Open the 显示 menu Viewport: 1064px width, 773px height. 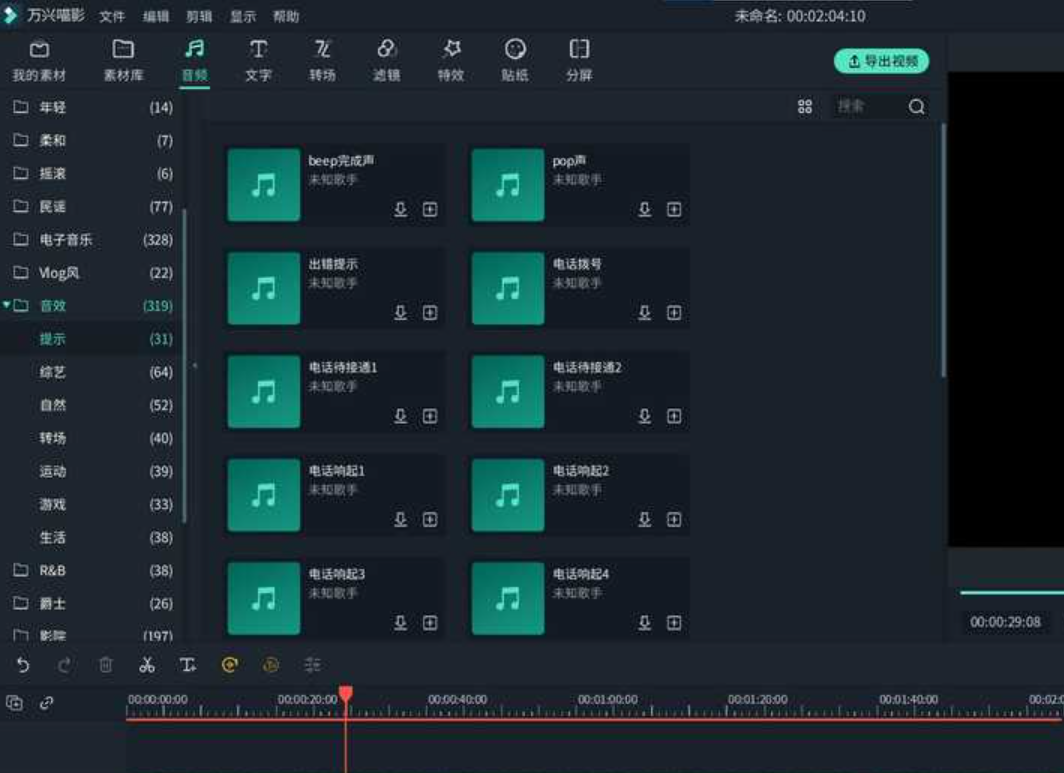[243, 16]
